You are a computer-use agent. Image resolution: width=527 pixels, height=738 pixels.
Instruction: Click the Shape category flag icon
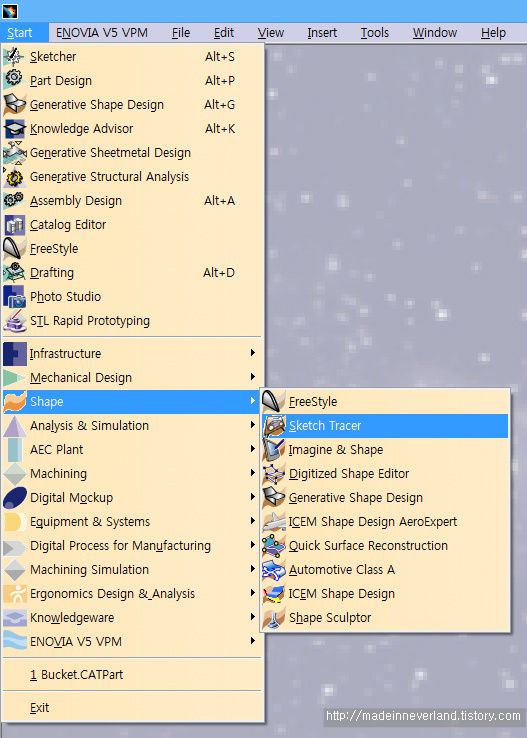15,402
